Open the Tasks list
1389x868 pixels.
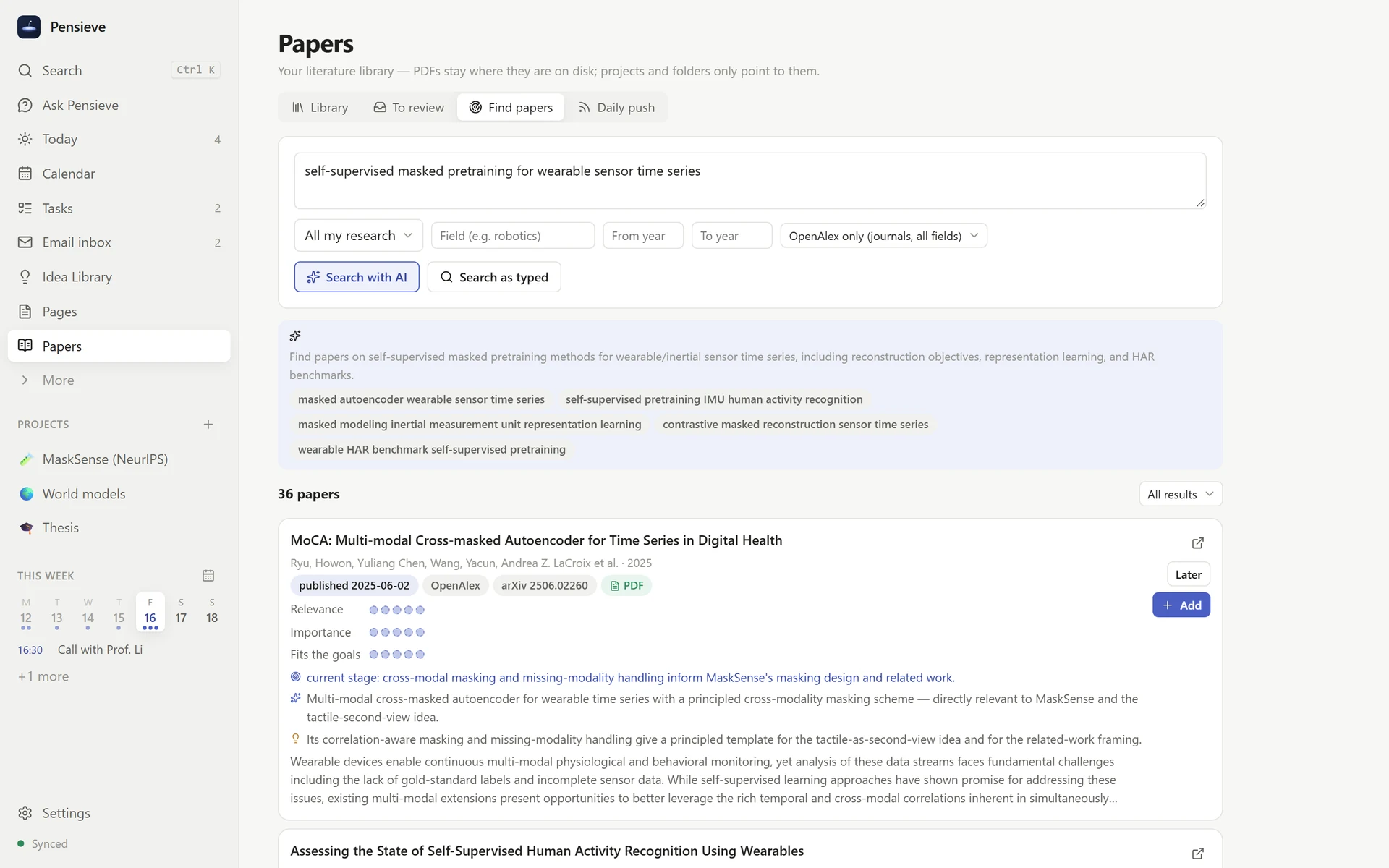coord(119,208)
